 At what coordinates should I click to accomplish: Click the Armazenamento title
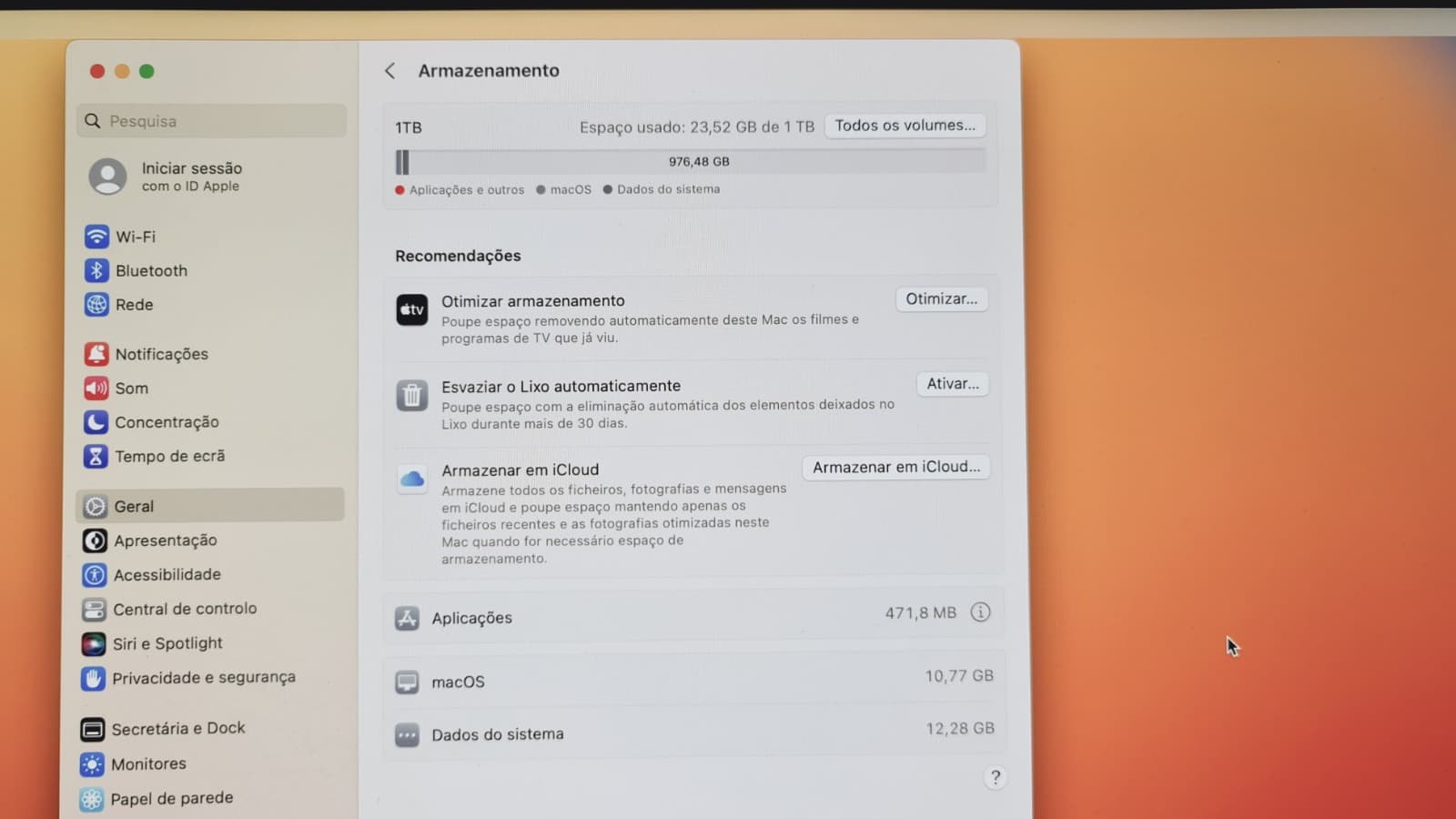(x=489, y=71)
